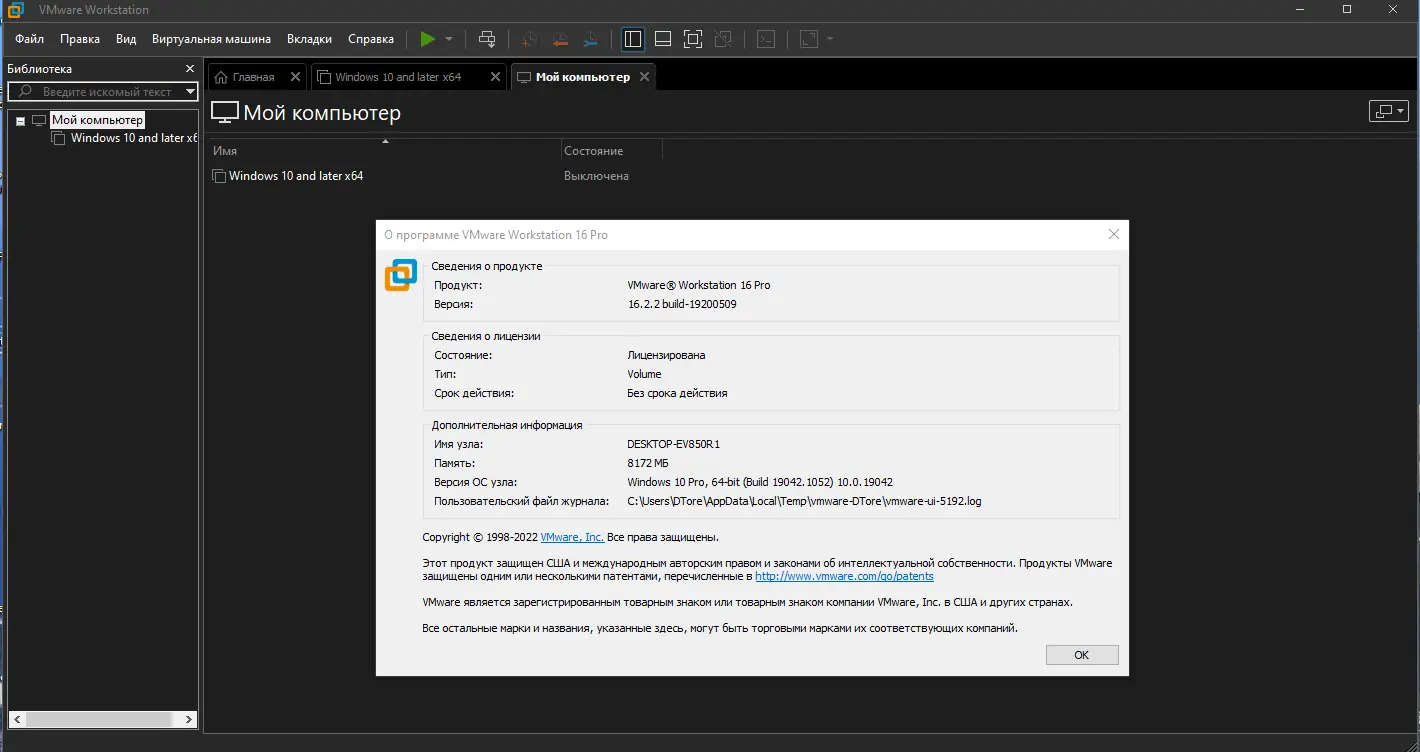The width and height of the screenshot is (1420, 752).
Task: Close the Библиотека panel
Action: click(x=190, y=69)
